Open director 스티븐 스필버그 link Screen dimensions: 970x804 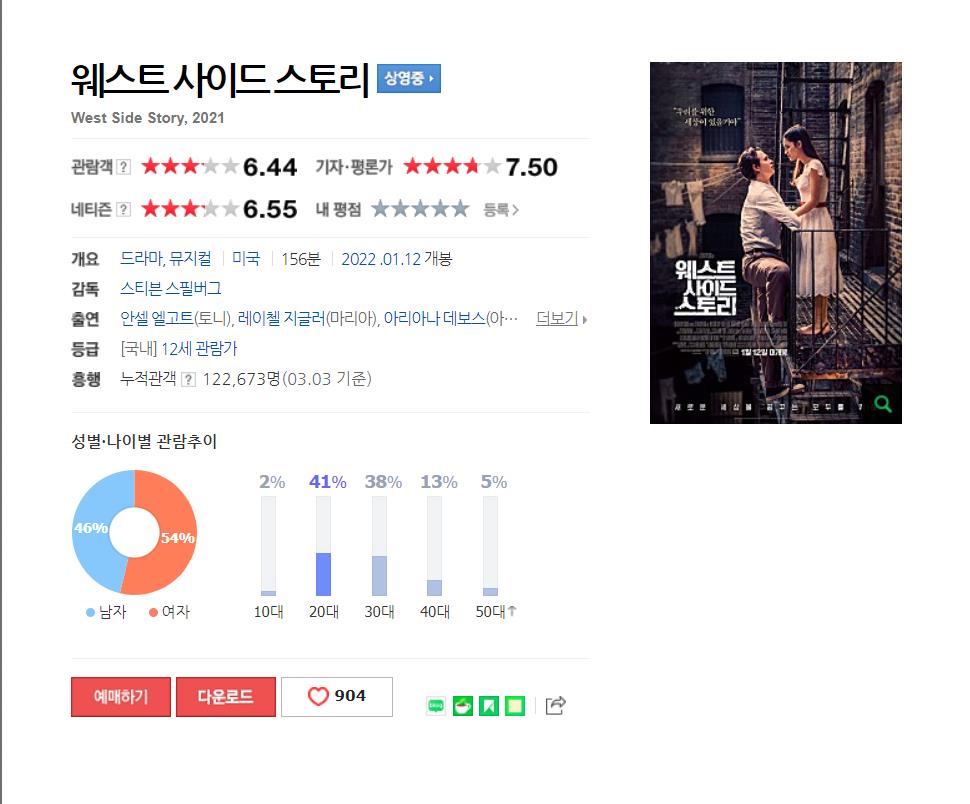pyautogui.click(x=171, y=289)
